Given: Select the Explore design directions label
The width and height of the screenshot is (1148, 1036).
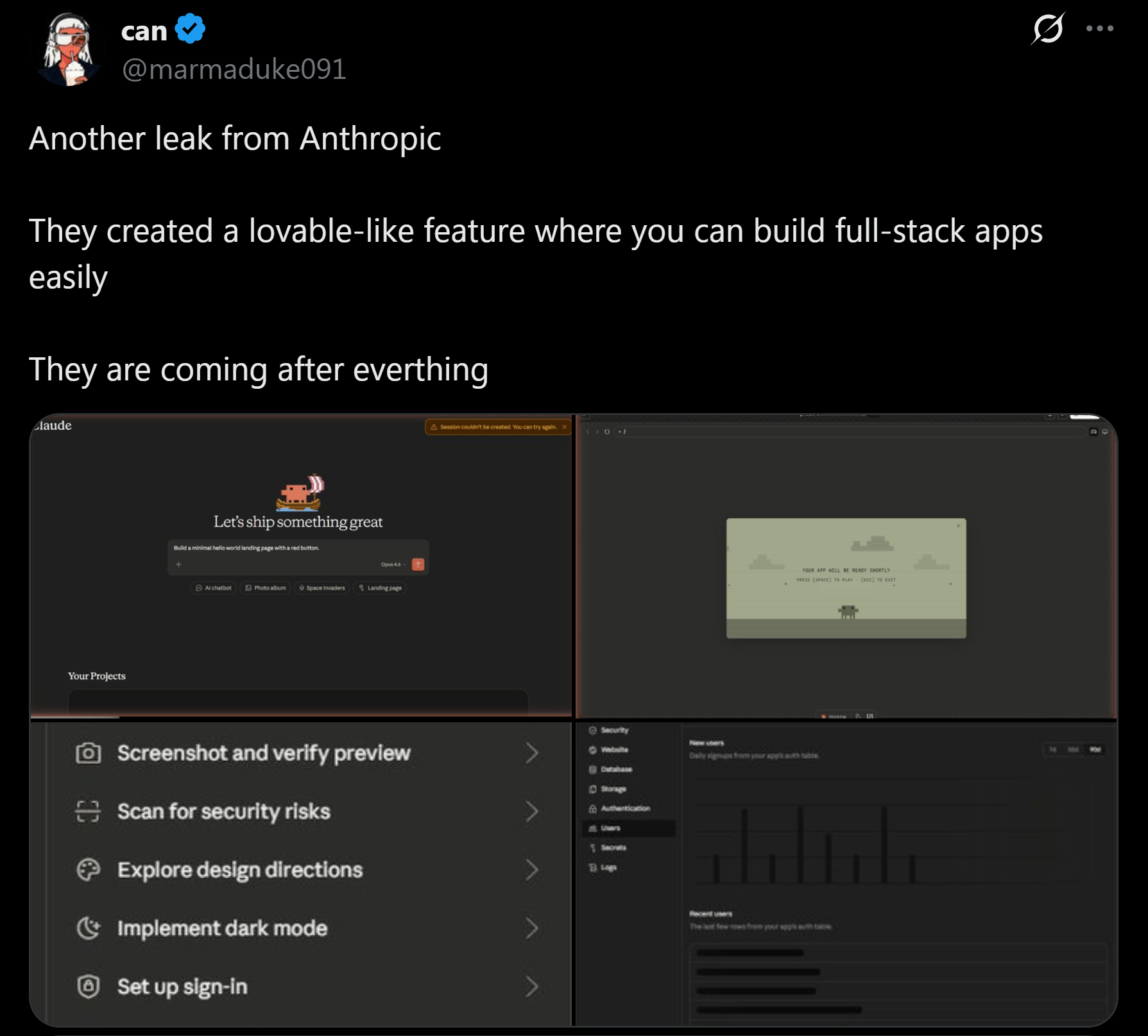Looking at the screenshot, I should pyautogui.click(x=240, y=870).
